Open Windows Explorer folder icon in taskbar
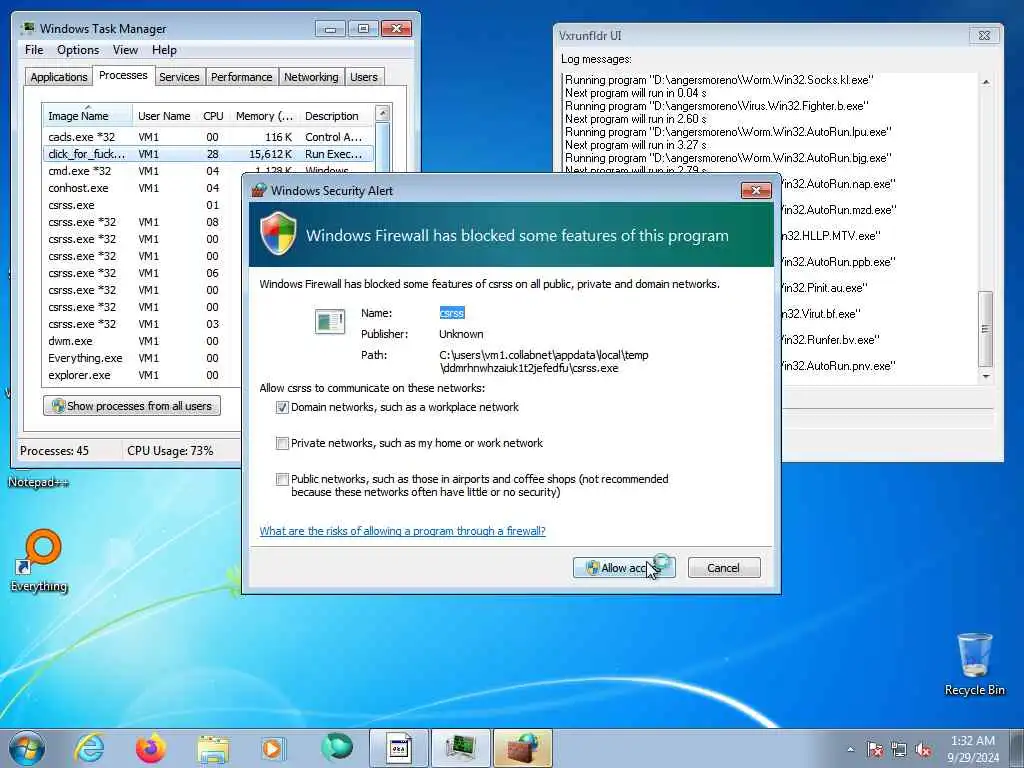Screen dimensions: 1024x768 (213, 748)
